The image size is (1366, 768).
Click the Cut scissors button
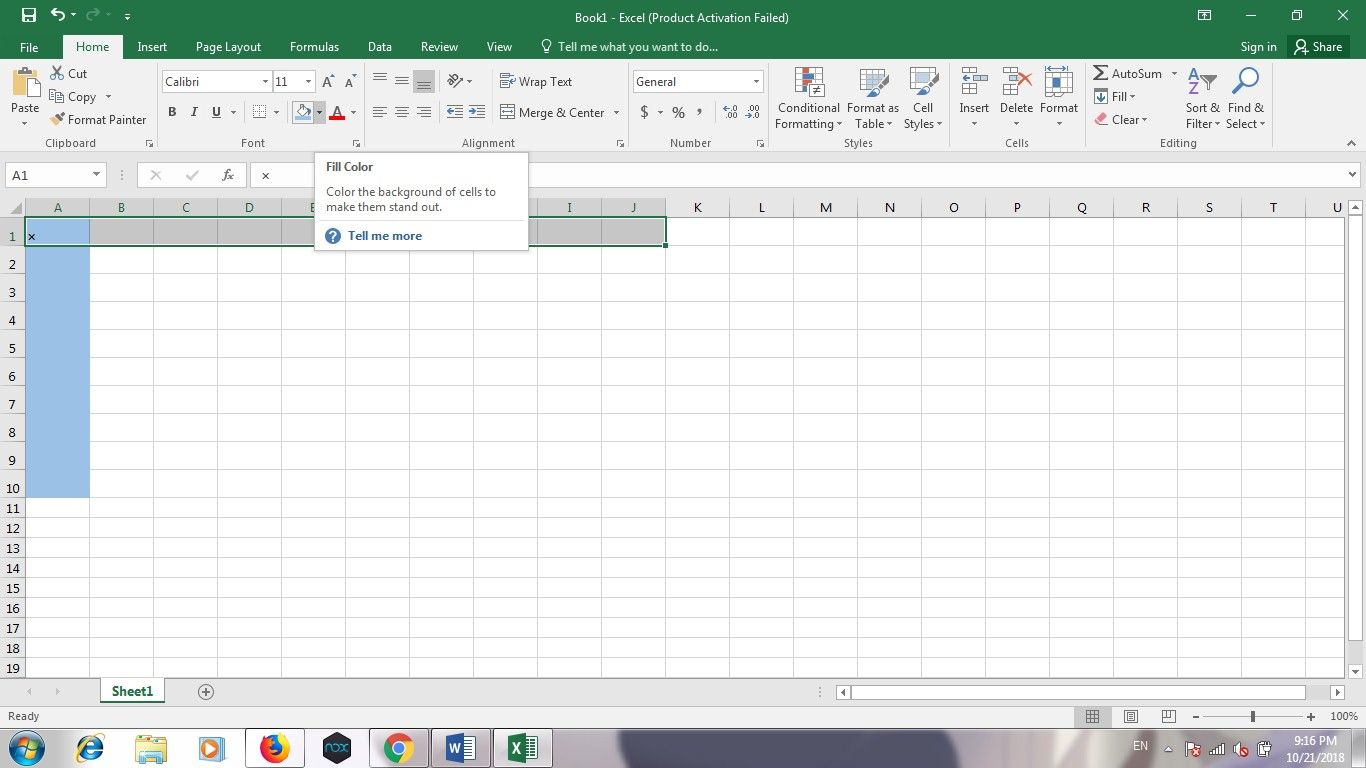click(68, 74)
